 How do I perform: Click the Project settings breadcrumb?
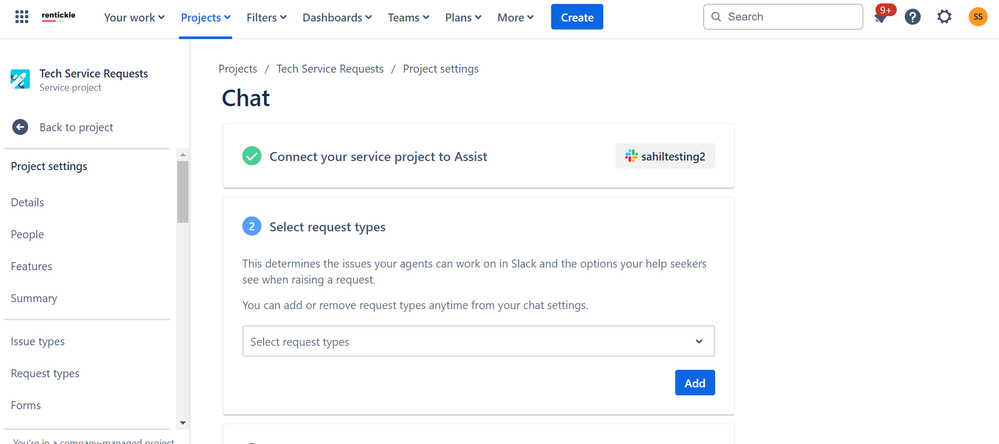point(441,69)
